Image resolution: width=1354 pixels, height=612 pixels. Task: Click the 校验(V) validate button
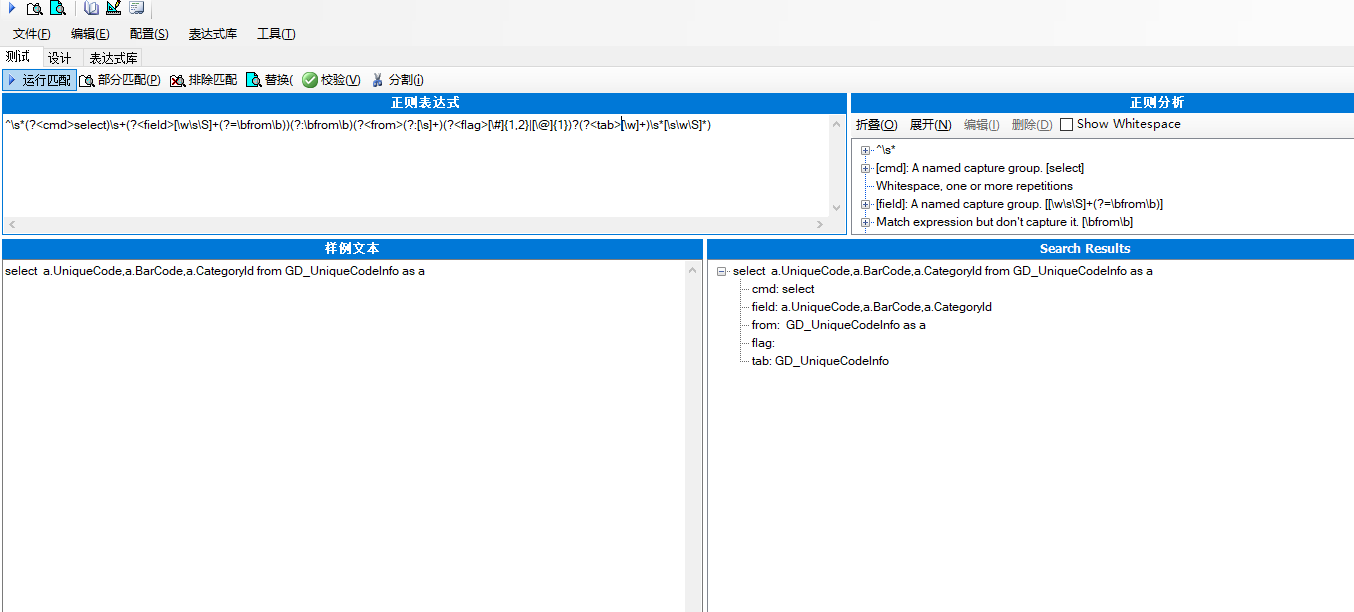pos(331,80)
